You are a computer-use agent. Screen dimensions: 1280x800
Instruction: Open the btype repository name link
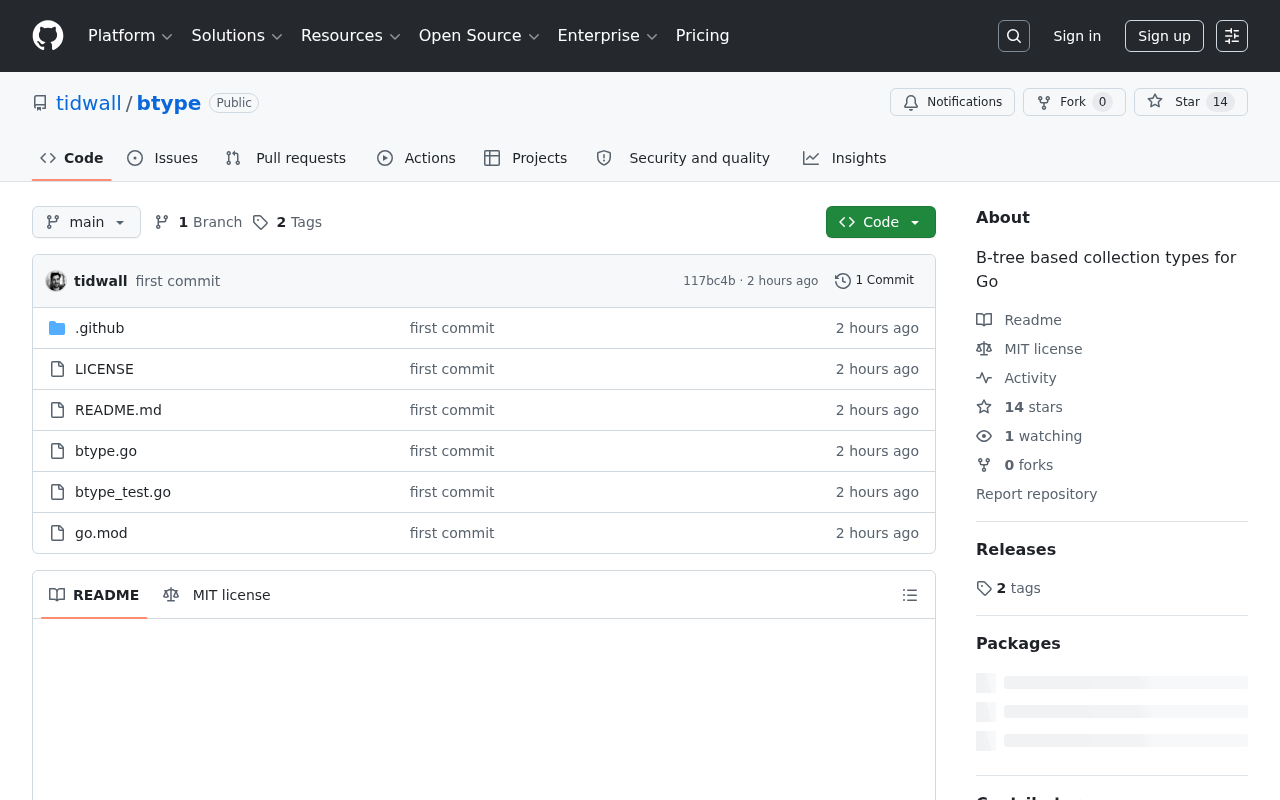[169, 103]
